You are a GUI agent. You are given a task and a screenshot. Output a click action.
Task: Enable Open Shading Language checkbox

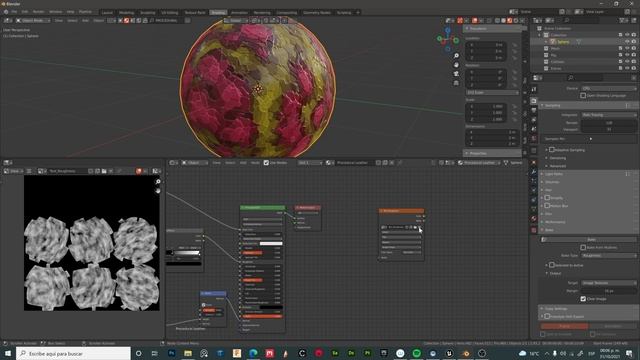(x=583, y=96)
